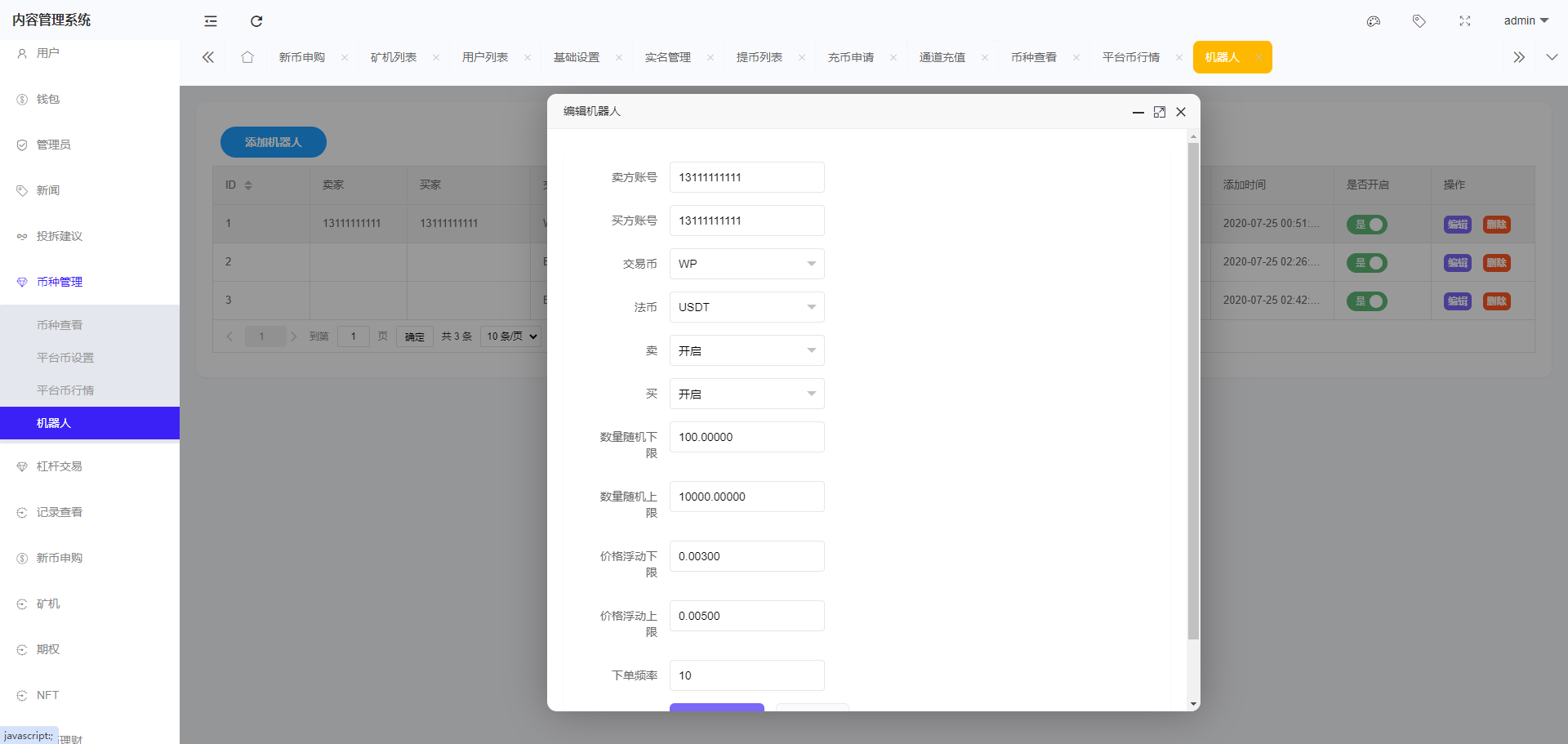
Task: Open the tab list with the down-arrow icon
Action: (x=1550, y=57)
